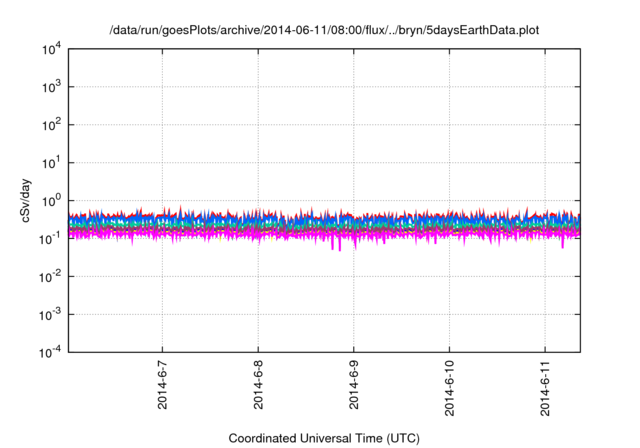640x448 pixels.
Task: Click the 10^1 y-axis tick label
Action: pyautogui.click(x=48, y=163)
